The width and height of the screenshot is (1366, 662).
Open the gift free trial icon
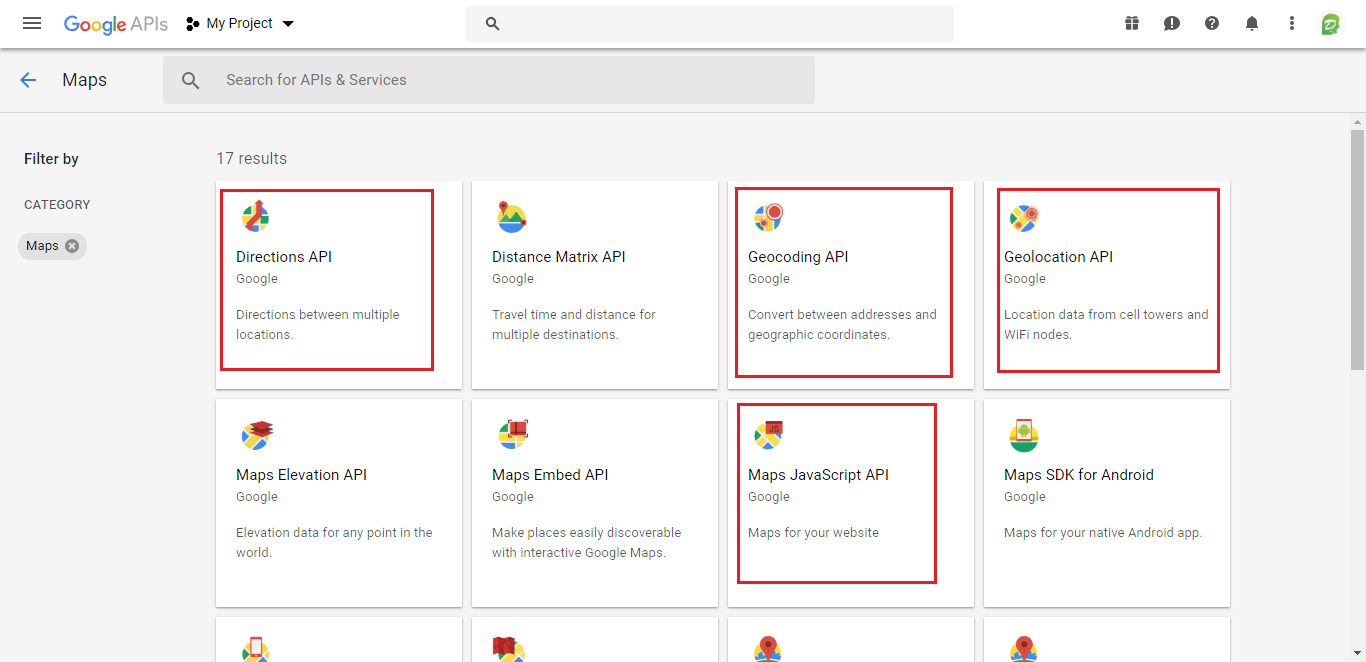pos(1132,23)
